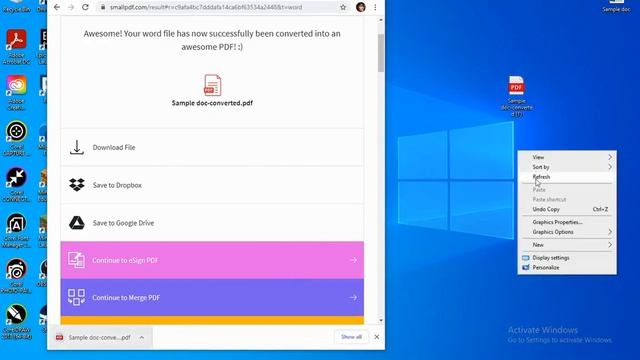Screen dimensions: 640x360
Task: Choose Undo Copy in context menu
Action: pyautogui.click(x=567, y=209)
